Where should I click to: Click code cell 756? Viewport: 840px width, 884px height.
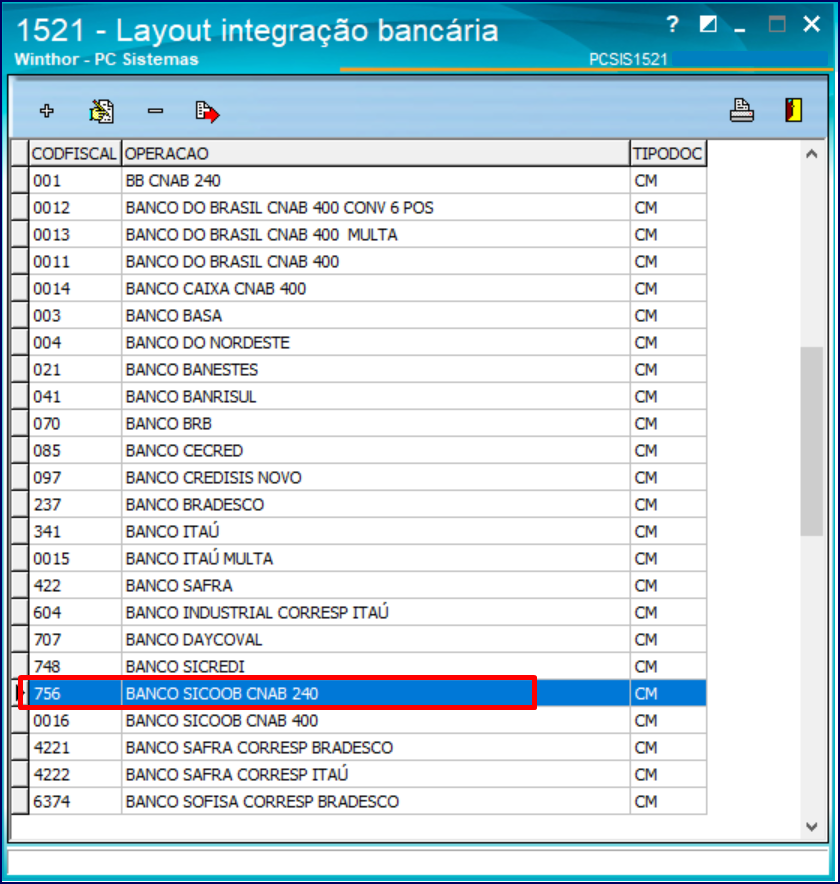click(75, 693)
